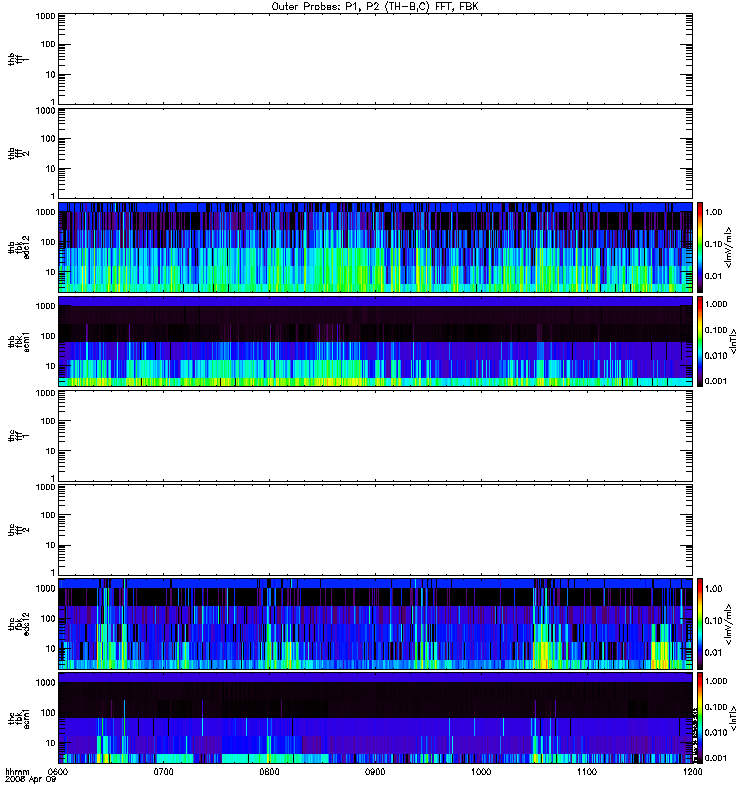The width and height of the screenshot is (750, 800).
Task: Click the 'thb fbk edc12' y-axis title
Action: [19, 247]
